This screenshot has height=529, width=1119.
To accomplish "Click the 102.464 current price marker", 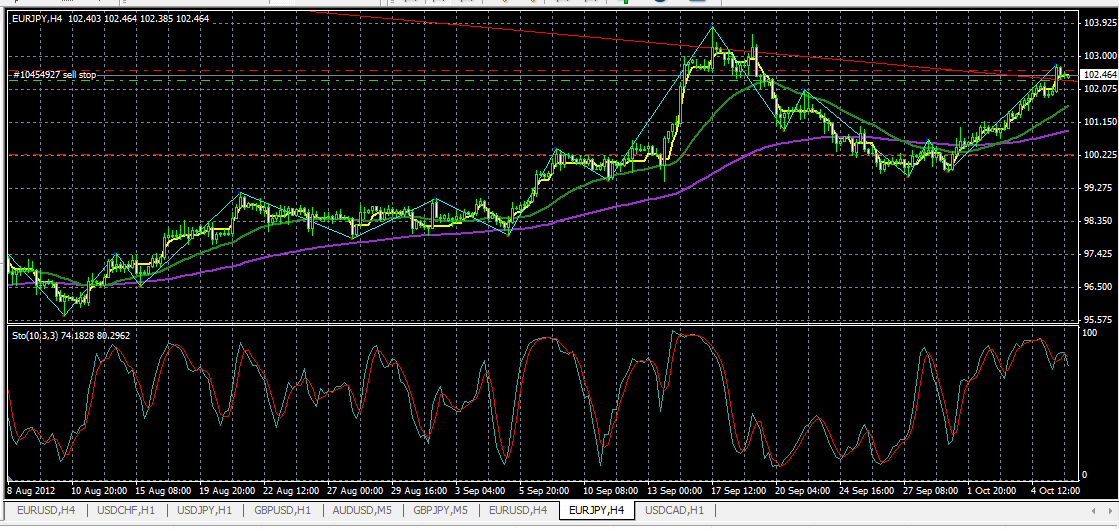I will coord(1098,75).
